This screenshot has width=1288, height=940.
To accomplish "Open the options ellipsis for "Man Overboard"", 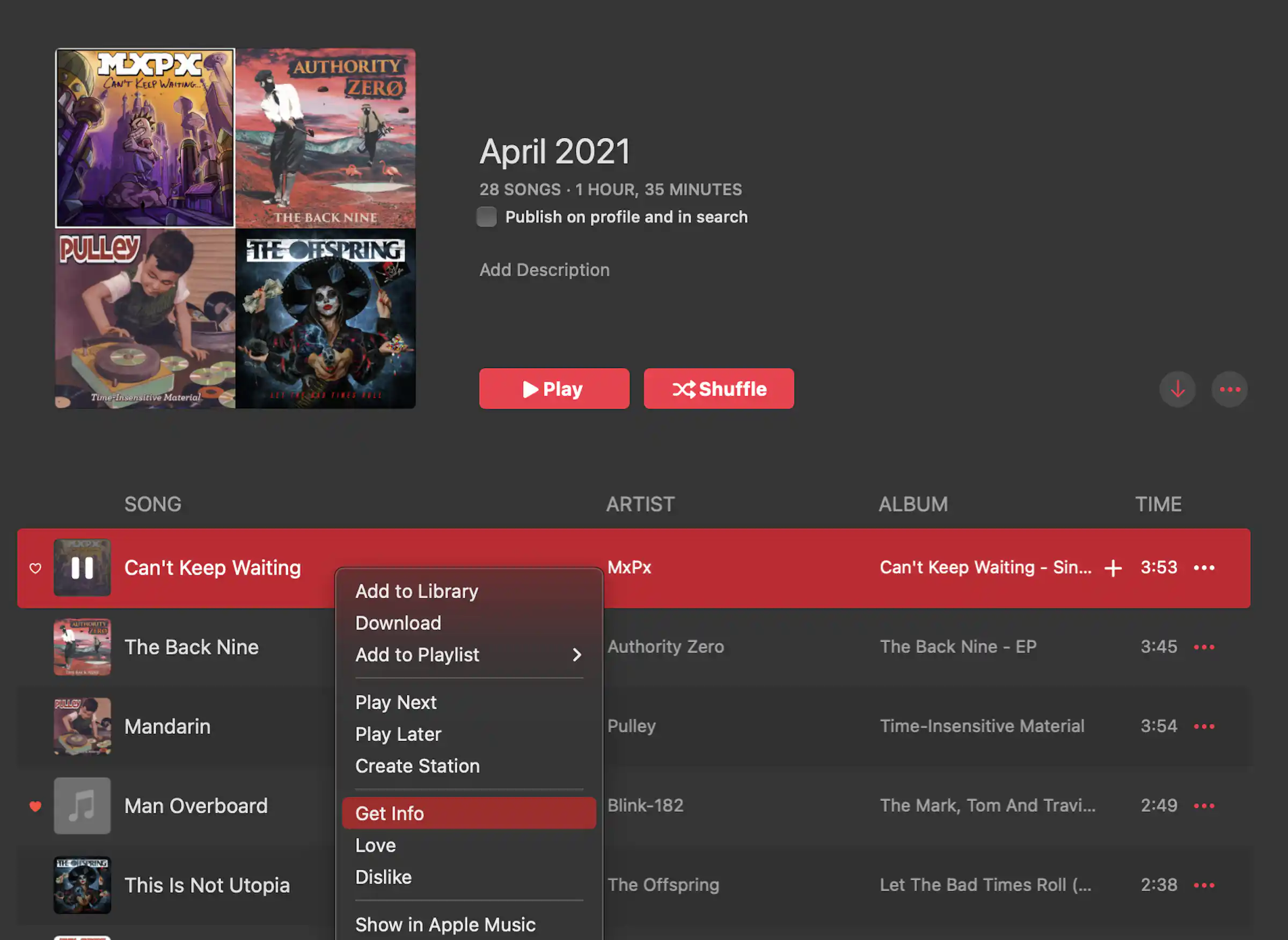I will click(1204, 805).
